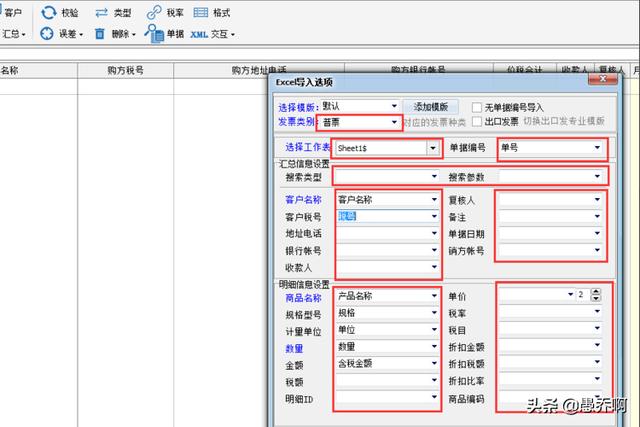Click the 类型 type swap icon
The height and width of the screenshot is (427, 640).
coord(101,12)
